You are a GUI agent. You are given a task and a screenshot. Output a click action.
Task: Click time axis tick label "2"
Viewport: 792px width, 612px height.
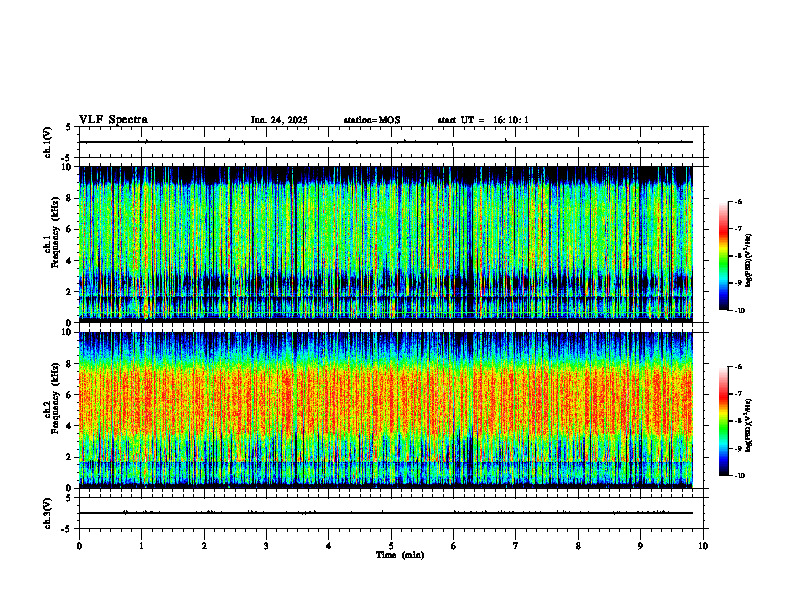[204, 546]
